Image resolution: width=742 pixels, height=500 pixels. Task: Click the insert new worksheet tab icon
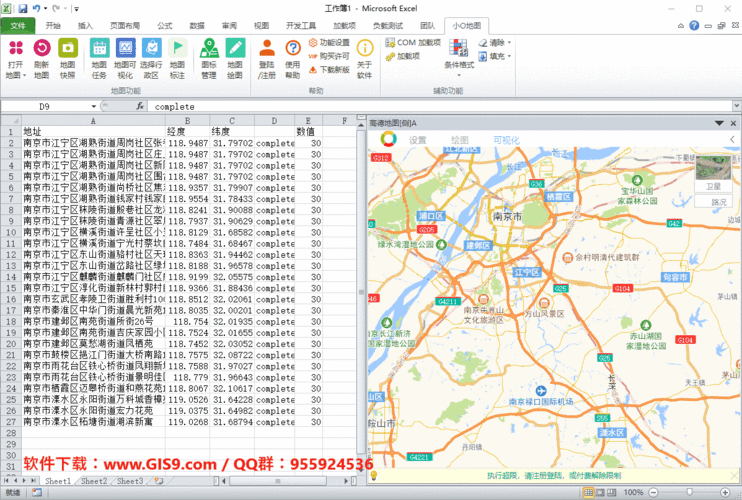[x=159, y=481]
